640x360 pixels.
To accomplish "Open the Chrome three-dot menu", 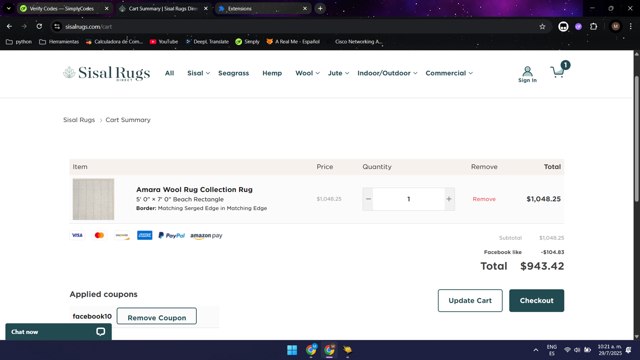I will (631, 27).
